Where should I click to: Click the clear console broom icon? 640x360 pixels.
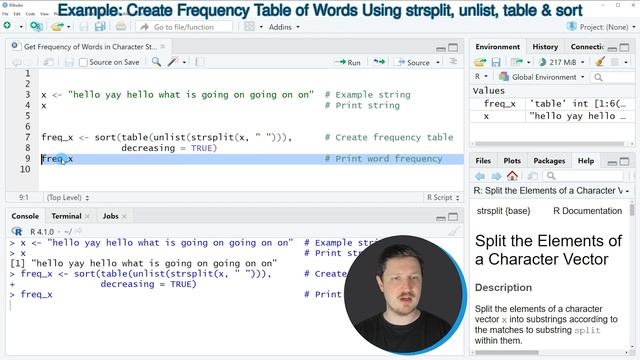point(453,231)
